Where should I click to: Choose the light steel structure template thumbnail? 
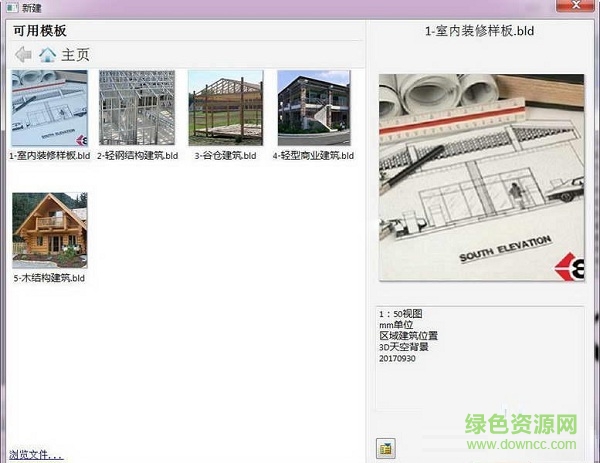tap(137, 108)
